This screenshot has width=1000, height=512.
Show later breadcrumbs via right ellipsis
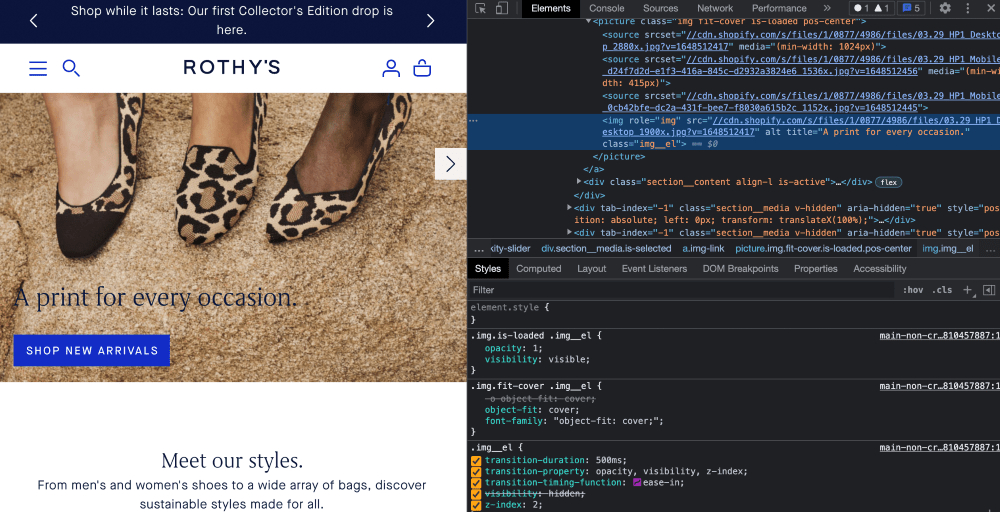coord(991,249)
